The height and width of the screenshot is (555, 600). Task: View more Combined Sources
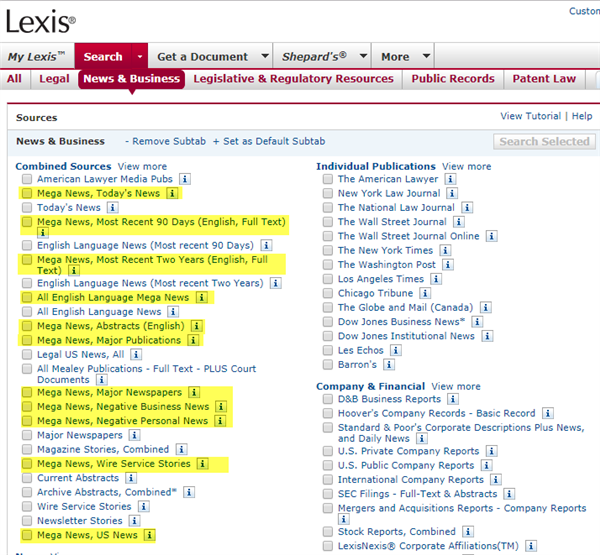point(142,166)
